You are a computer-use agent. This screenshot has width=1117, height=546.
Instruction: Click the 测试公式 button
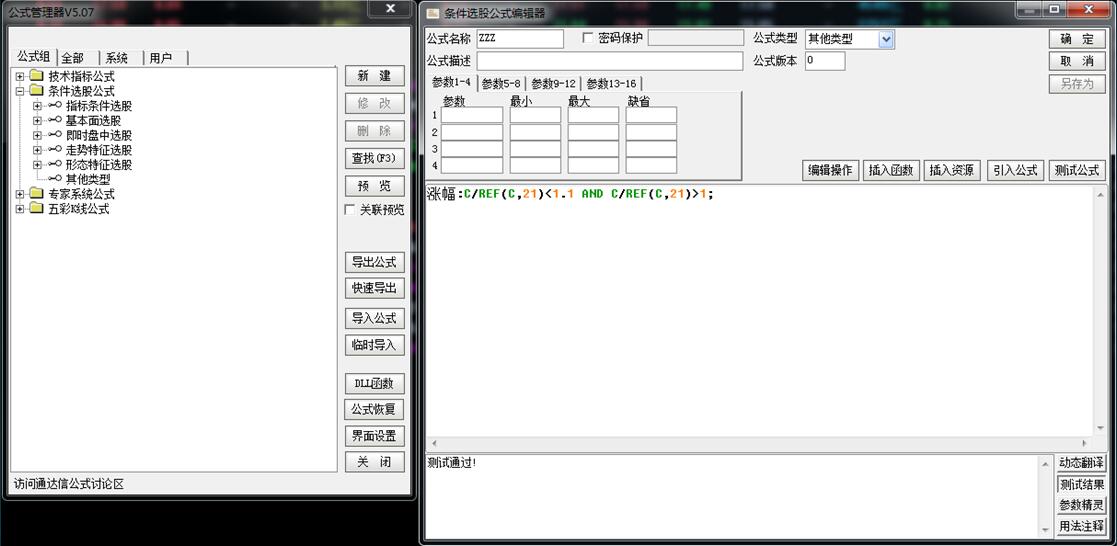(1077, 170)
